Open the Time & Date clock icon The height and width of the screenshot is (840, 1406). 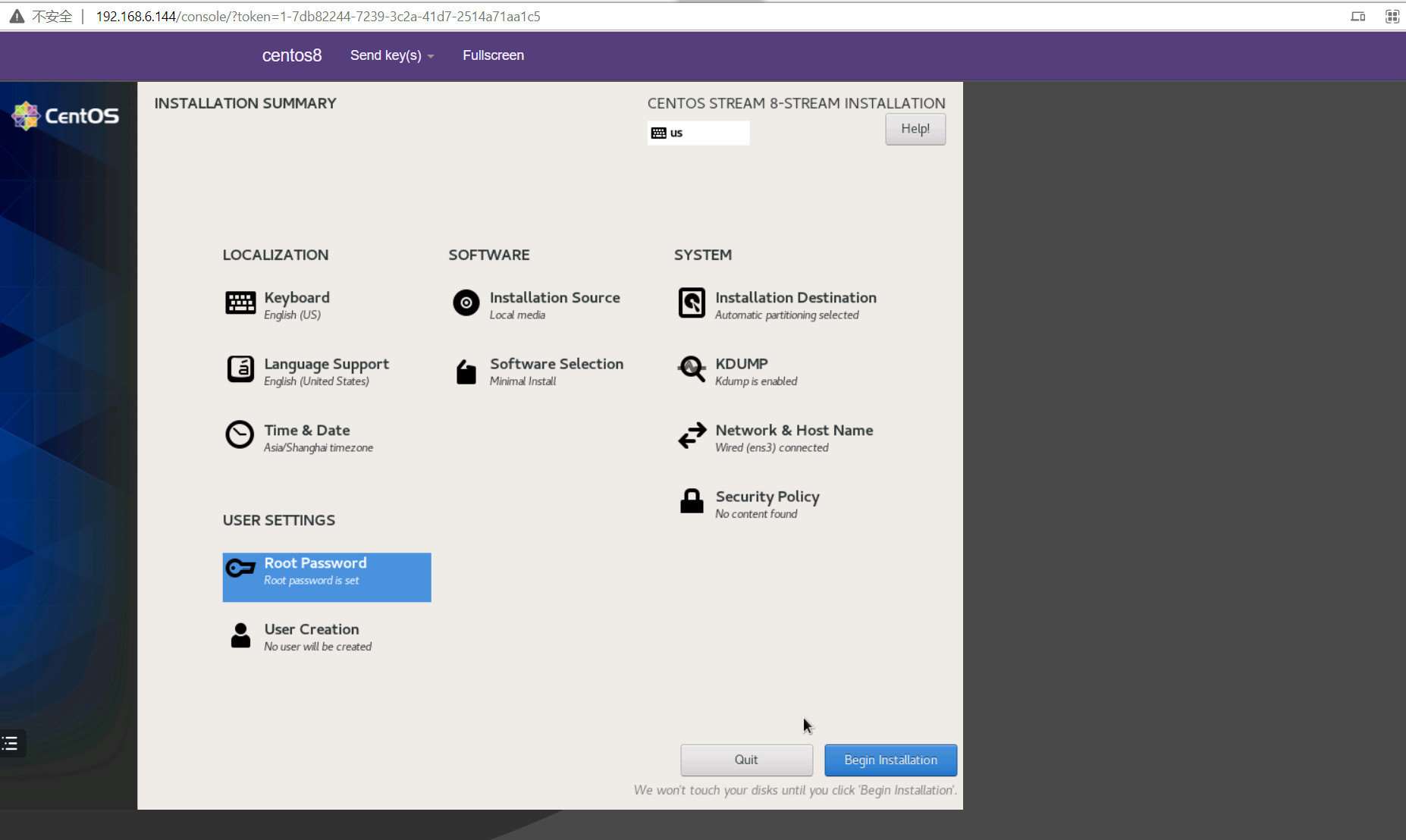coord(240,435)
